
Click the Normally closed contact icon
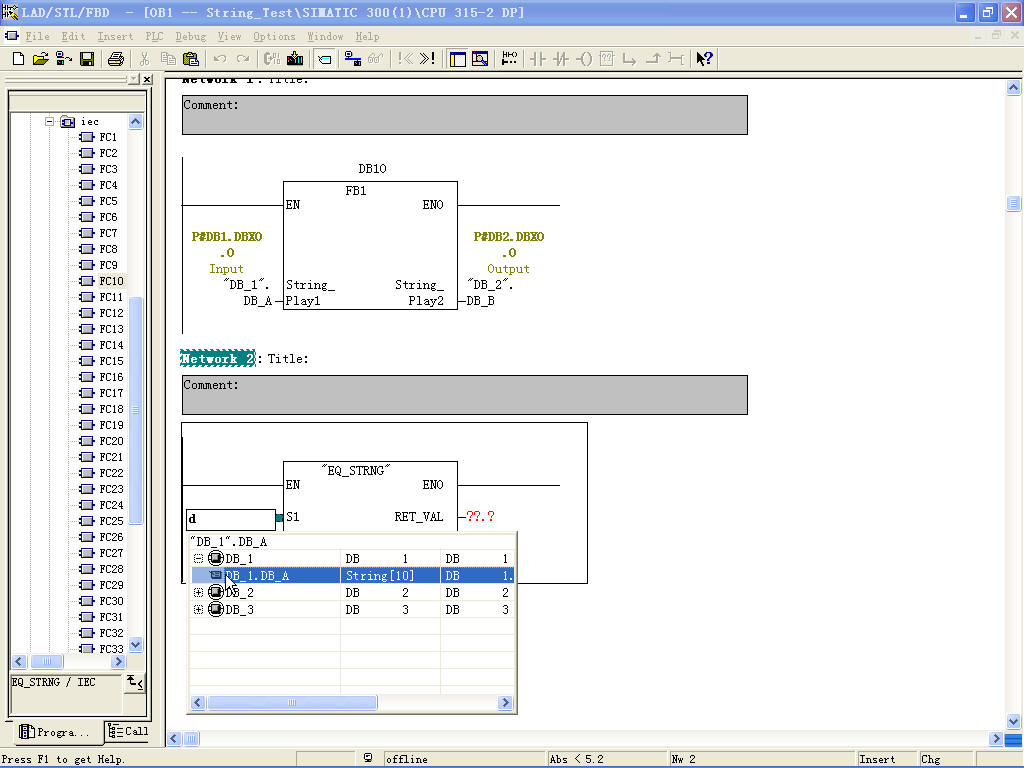(x=561, y=59)
